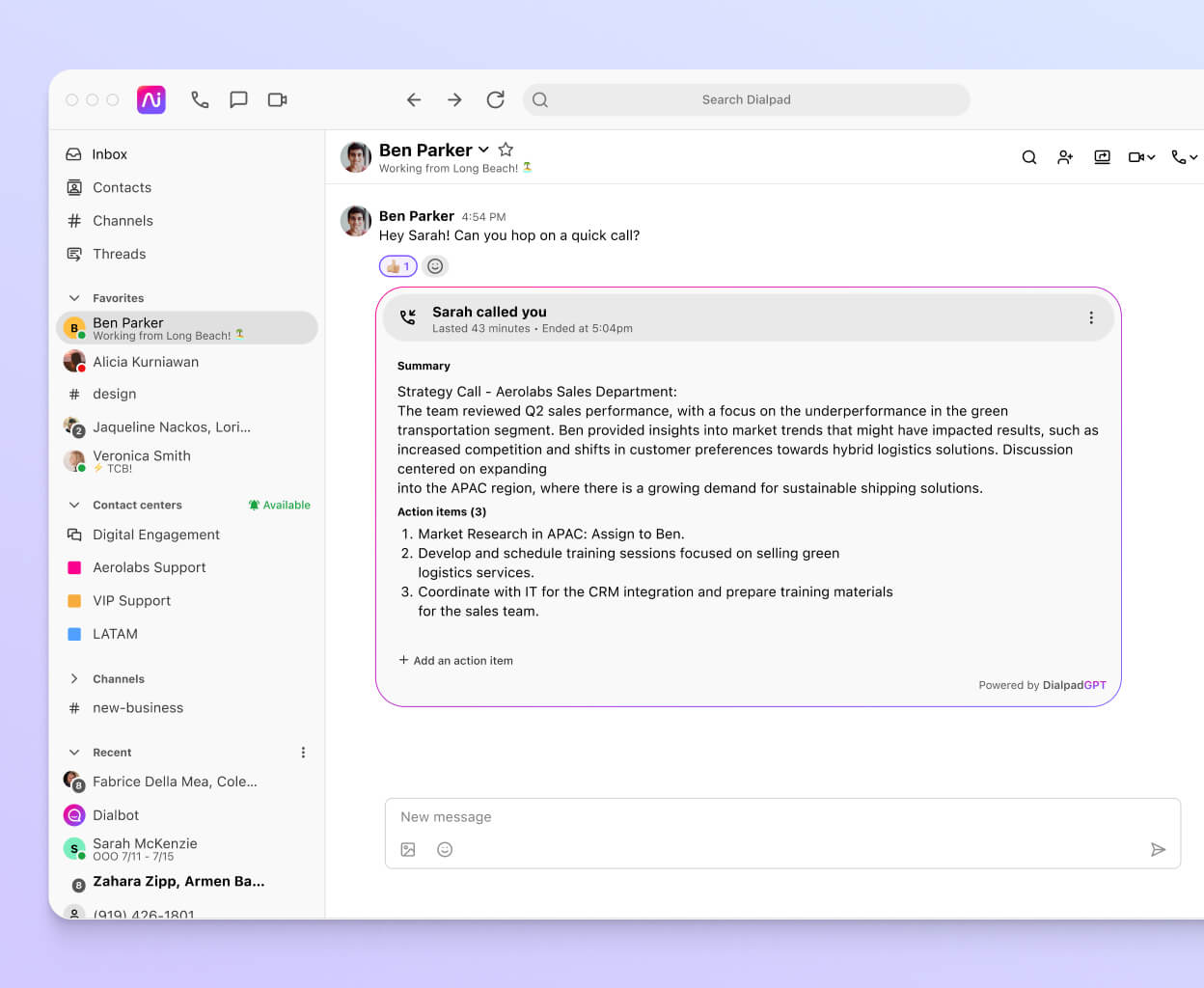The height and width of the screenshot is (988, 1204).
Task: Click inside the New message field
Action: (675, 816)
